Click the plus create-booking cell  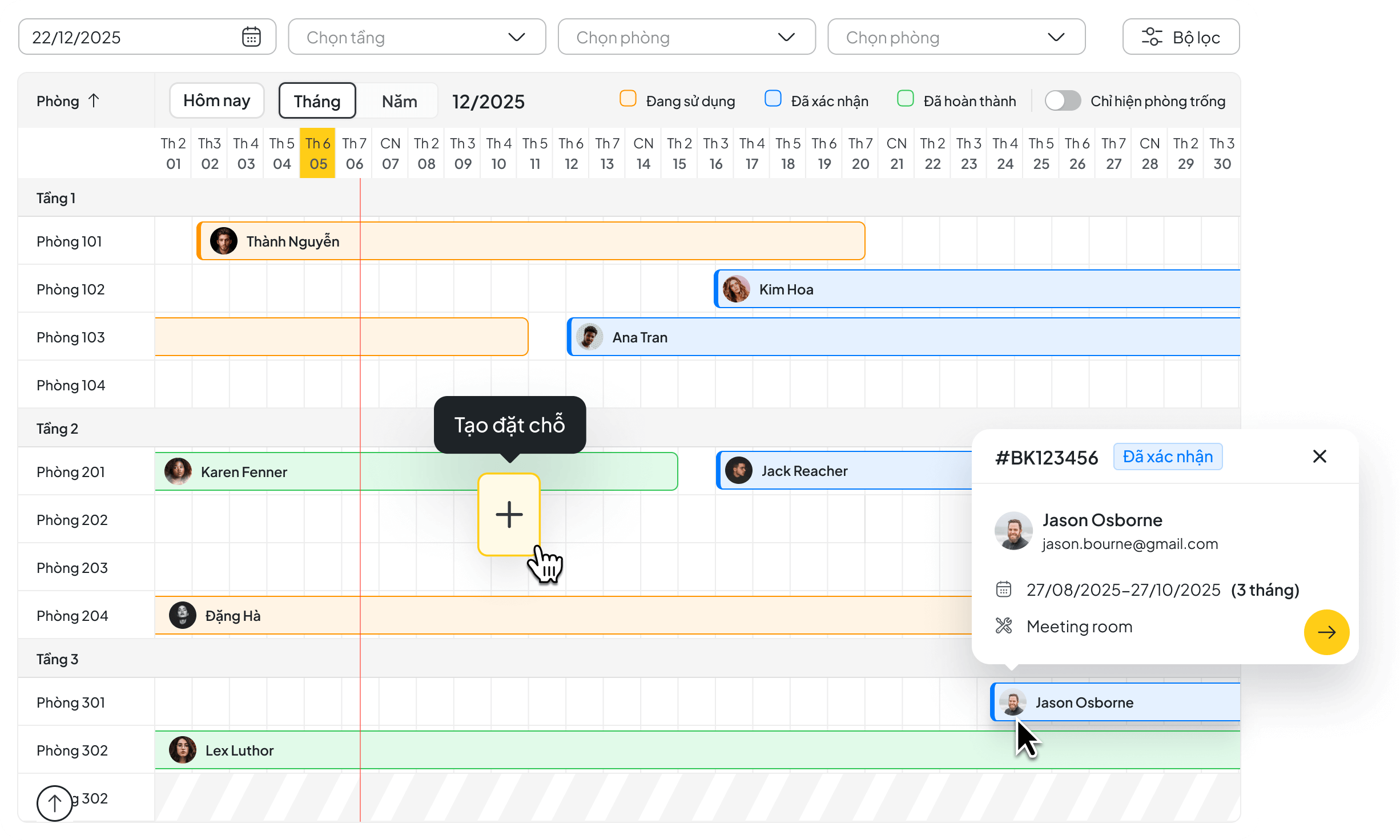[x=509, y=514]
